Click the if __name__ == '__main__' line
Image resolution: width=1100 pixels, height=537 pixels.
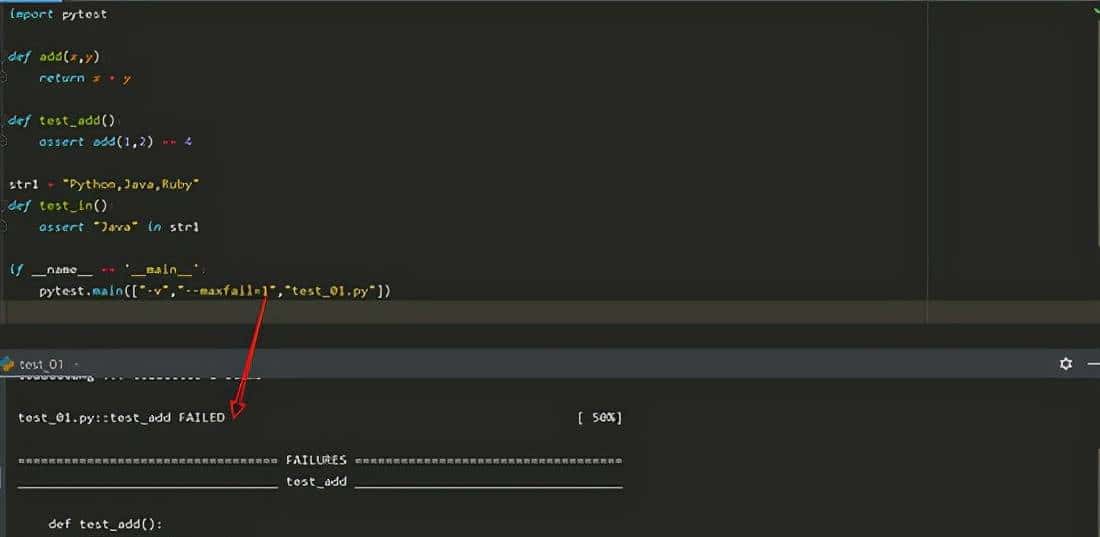point(105,270)
